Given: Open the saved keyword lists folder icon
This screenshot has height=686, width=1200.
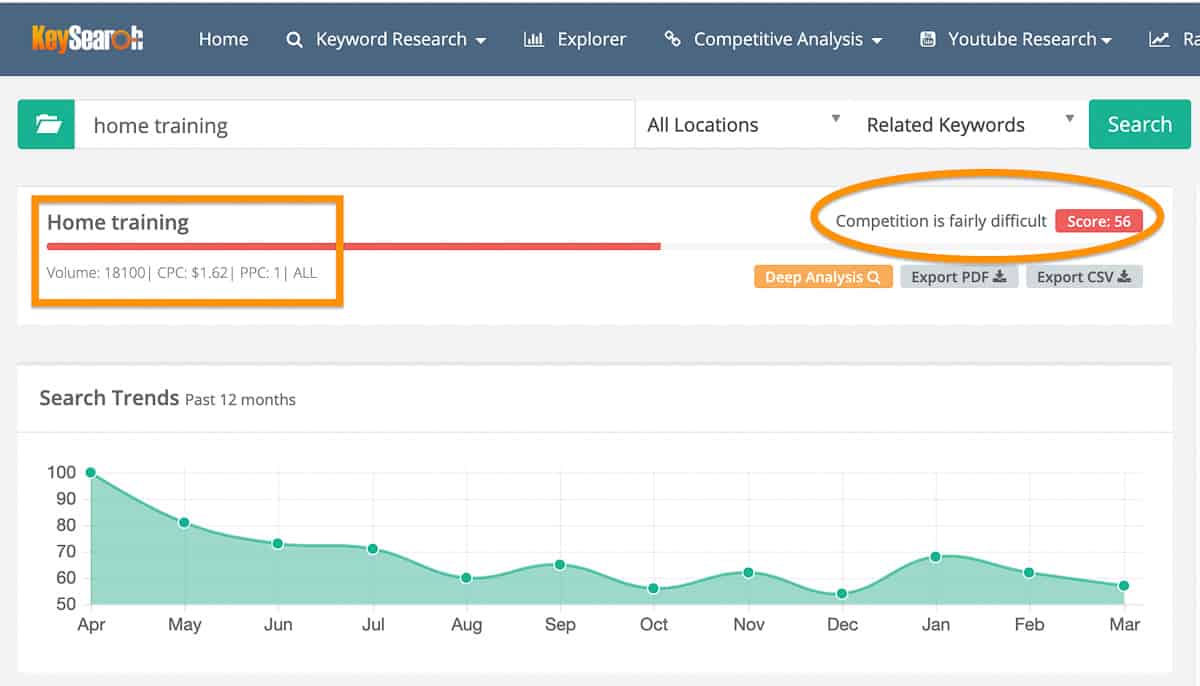Looking at the screenshot, I should [x=46, y=124].
